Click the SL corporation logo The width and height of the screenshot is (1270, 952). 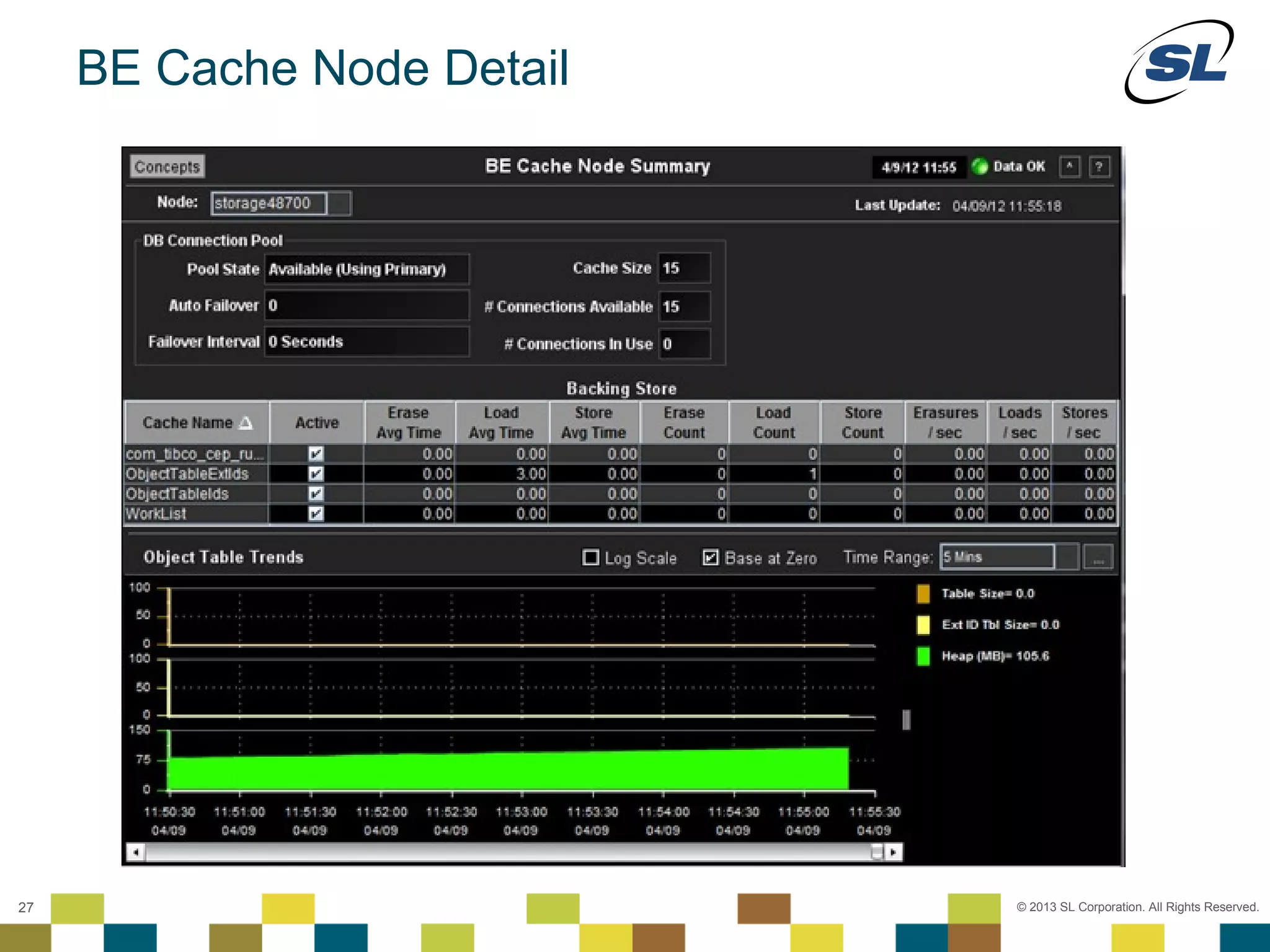point(1179,62)
